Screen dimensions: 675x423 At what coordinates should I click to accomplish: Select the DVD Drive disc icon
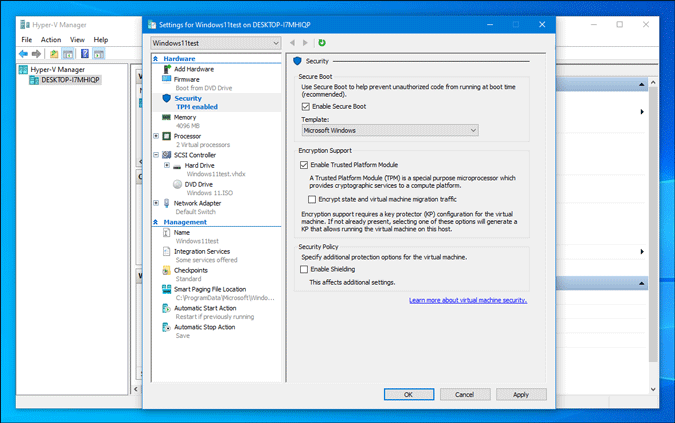pyautogui.click(x=177, y=184)
